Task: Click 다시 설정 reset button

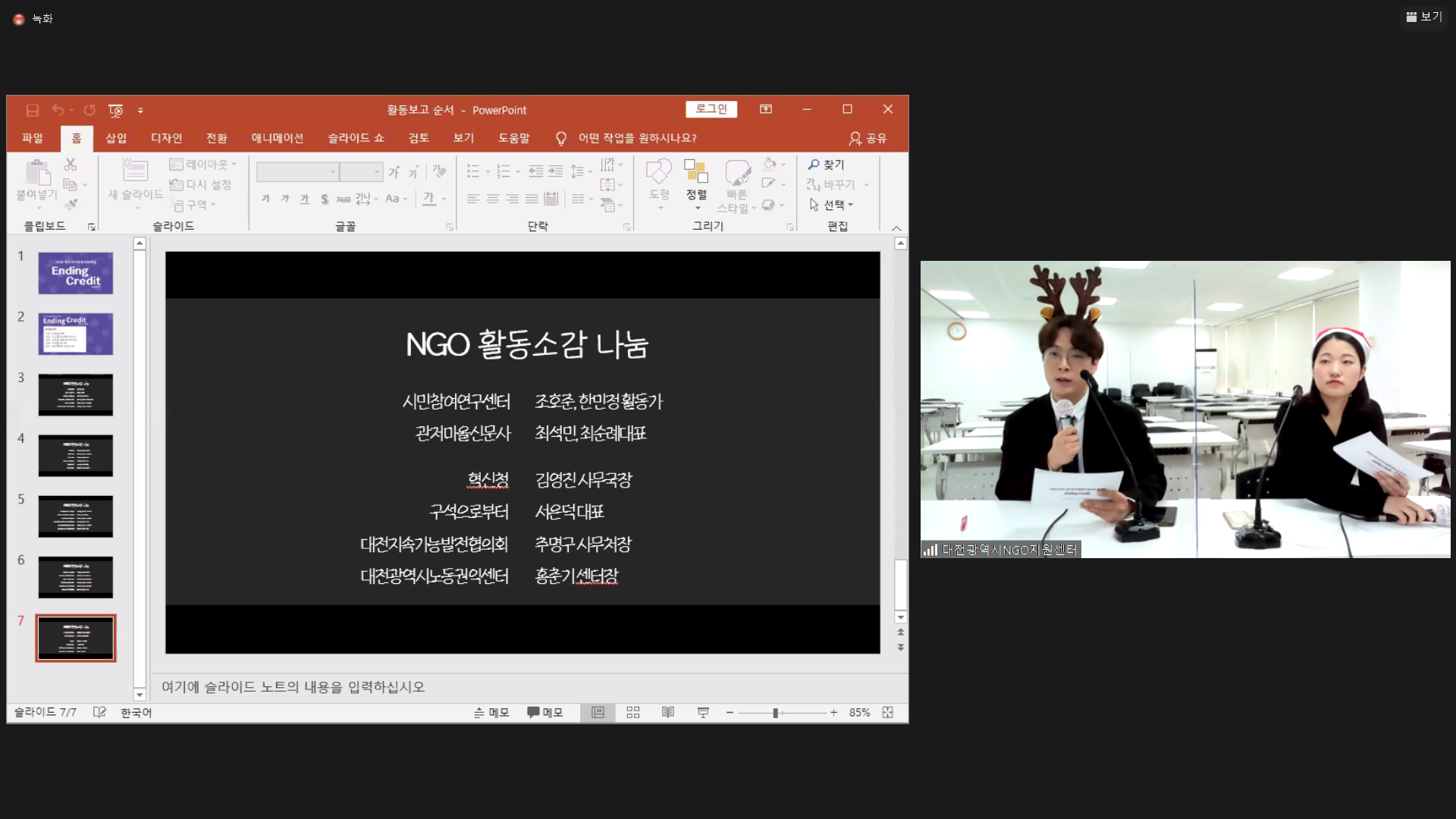Action: [x=201, y=185]
